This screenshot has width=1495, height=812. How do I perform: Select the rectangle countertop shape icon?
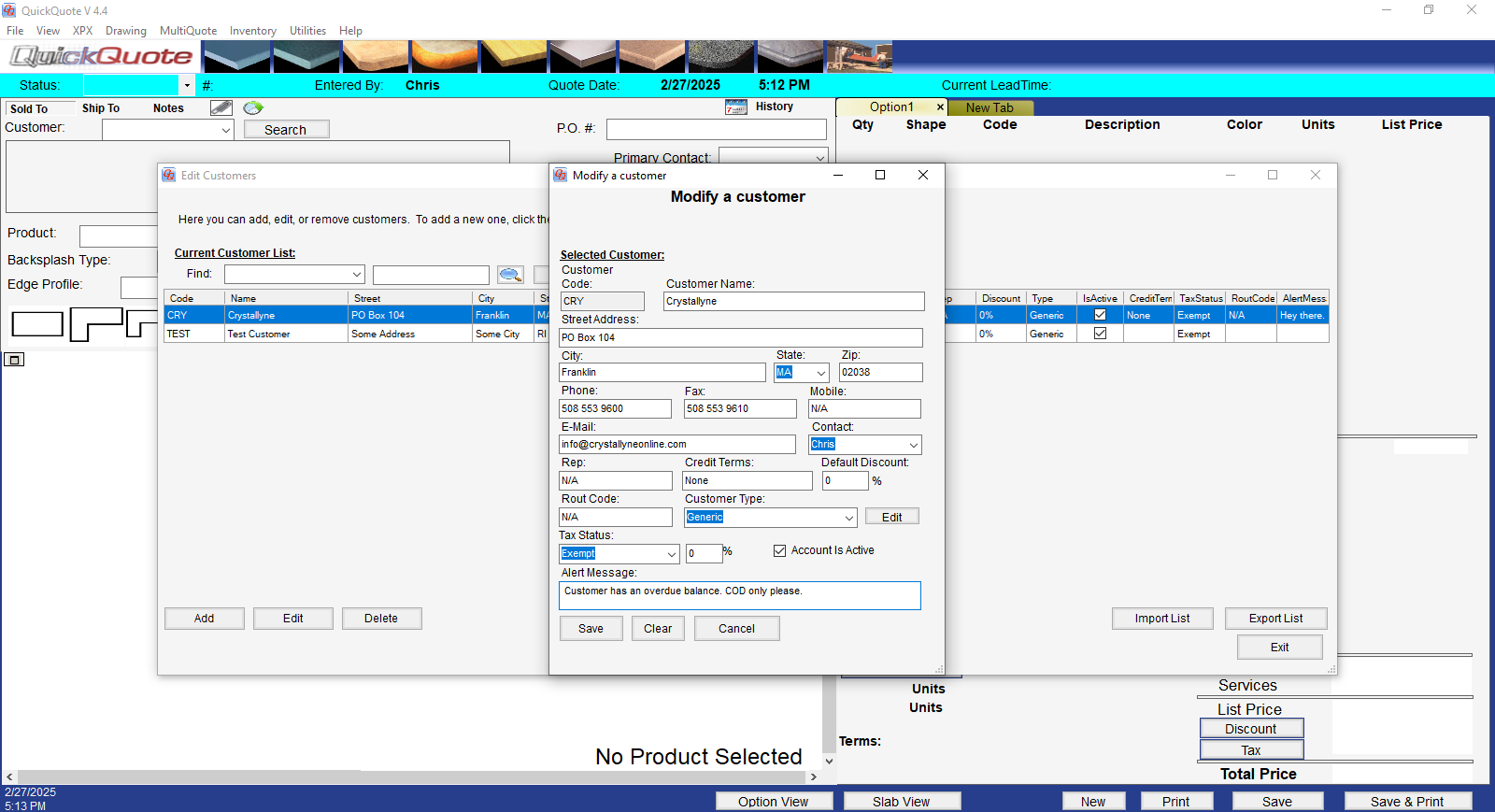tap(37, 324)
